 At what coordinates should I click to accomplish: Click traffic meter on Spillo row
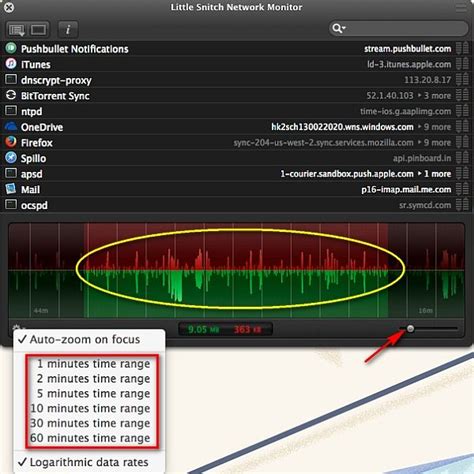point(462,157)
